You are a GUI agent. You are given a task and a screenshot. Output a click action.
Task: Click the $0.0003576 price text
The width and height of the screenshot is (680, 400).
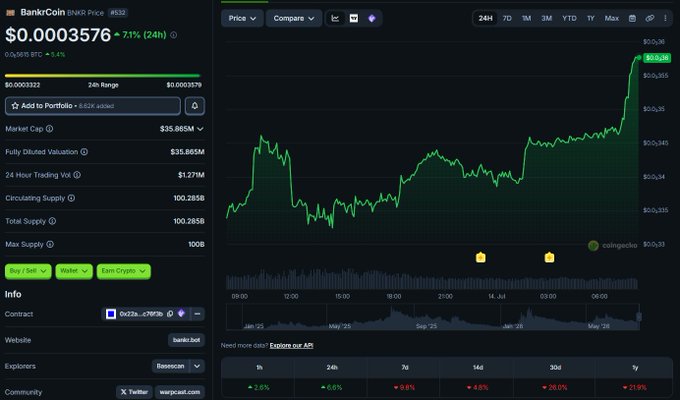[58, 35]
